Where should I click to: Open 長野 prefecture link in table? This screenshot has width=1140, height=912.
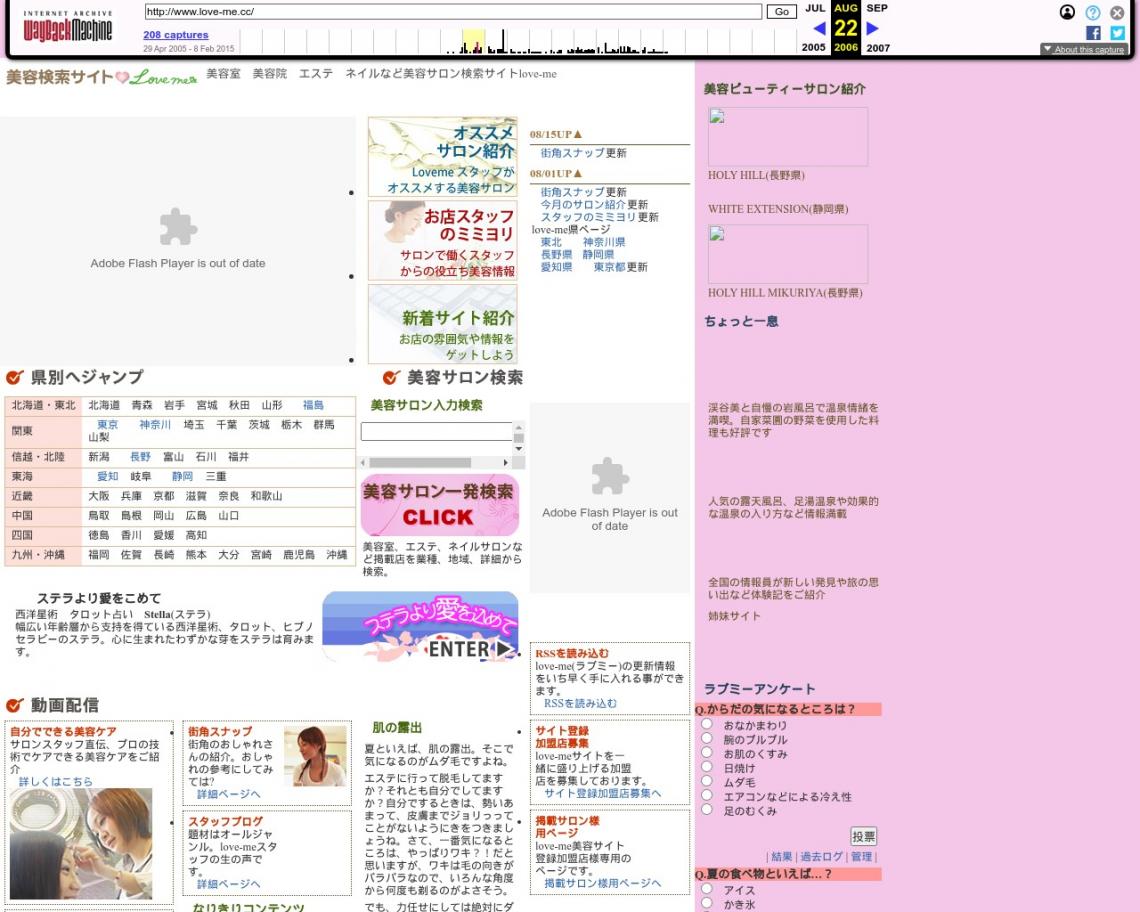click(x=140, y=457)
